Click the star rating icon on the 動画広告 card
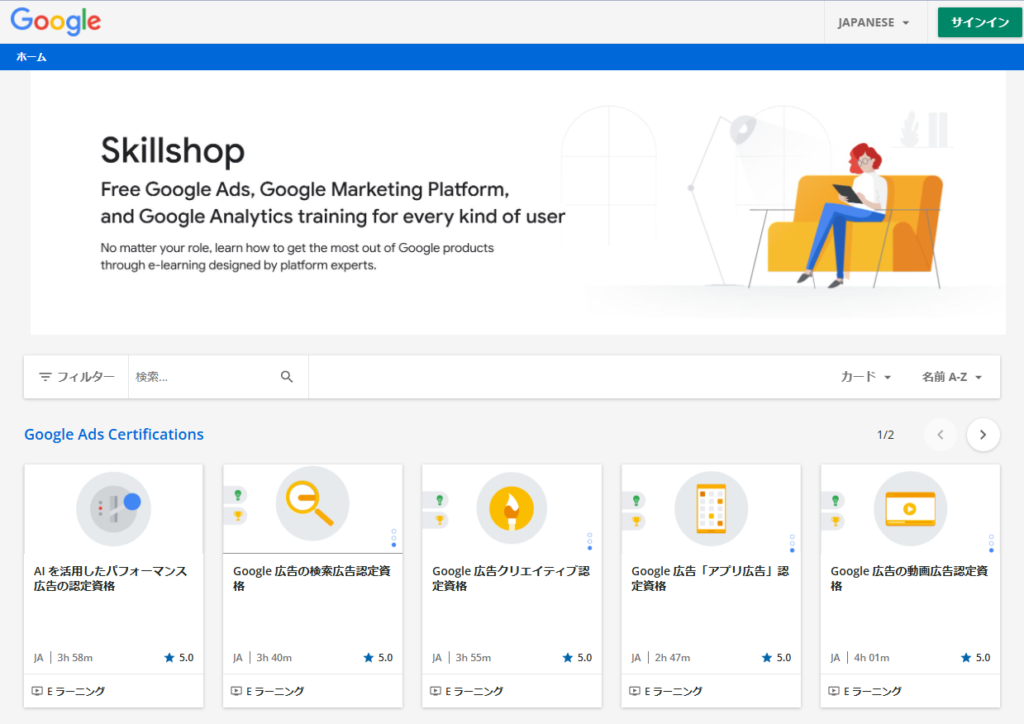 (966, 657)
